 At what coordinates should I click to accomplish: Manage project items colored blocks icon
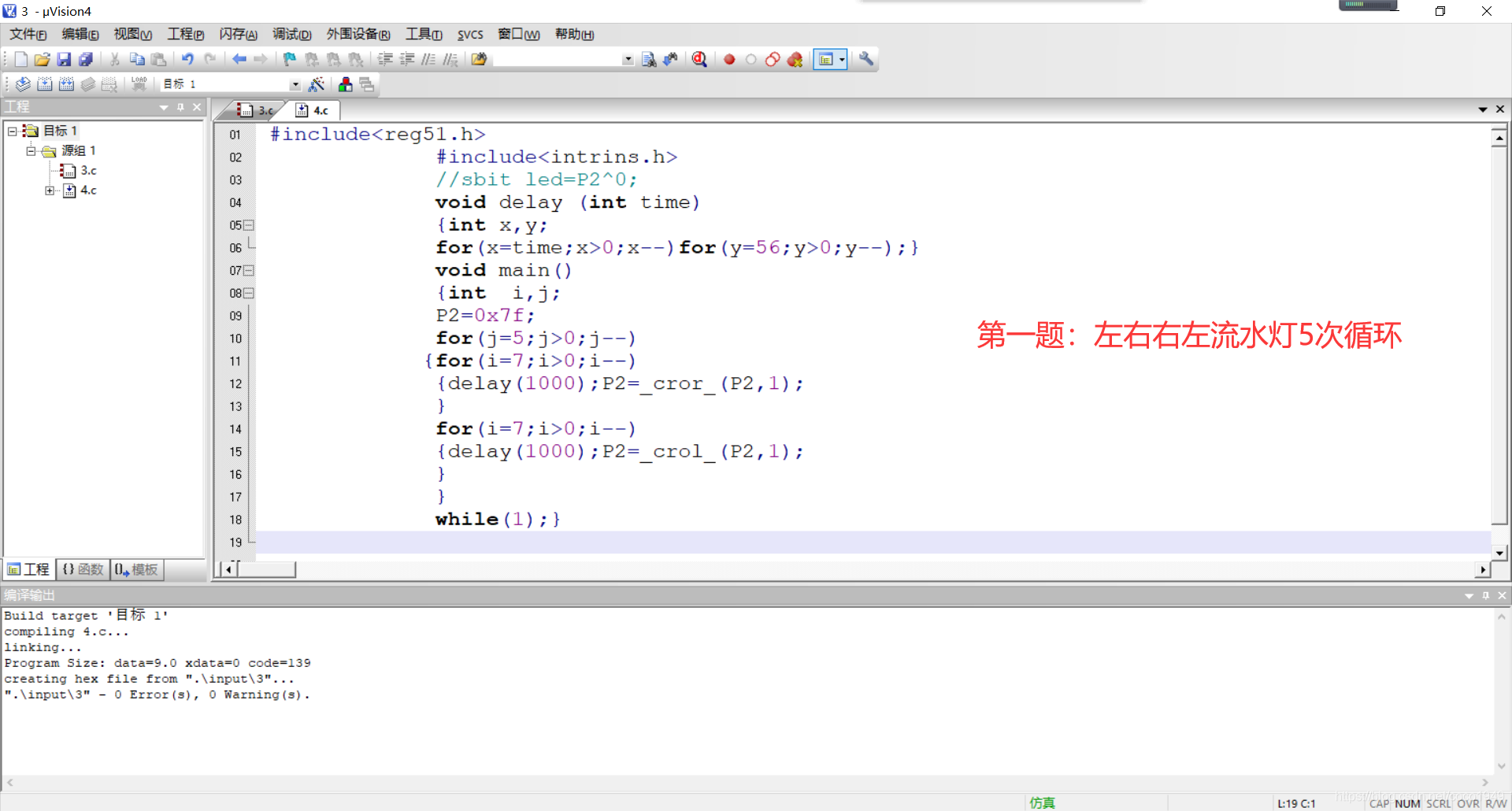tap(345, 83)
